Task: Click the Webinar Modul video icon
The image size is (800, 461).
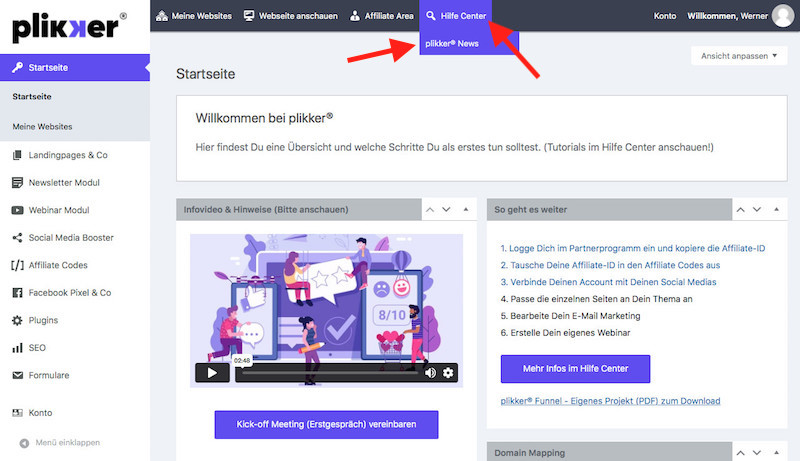Action: pos(18,210)
